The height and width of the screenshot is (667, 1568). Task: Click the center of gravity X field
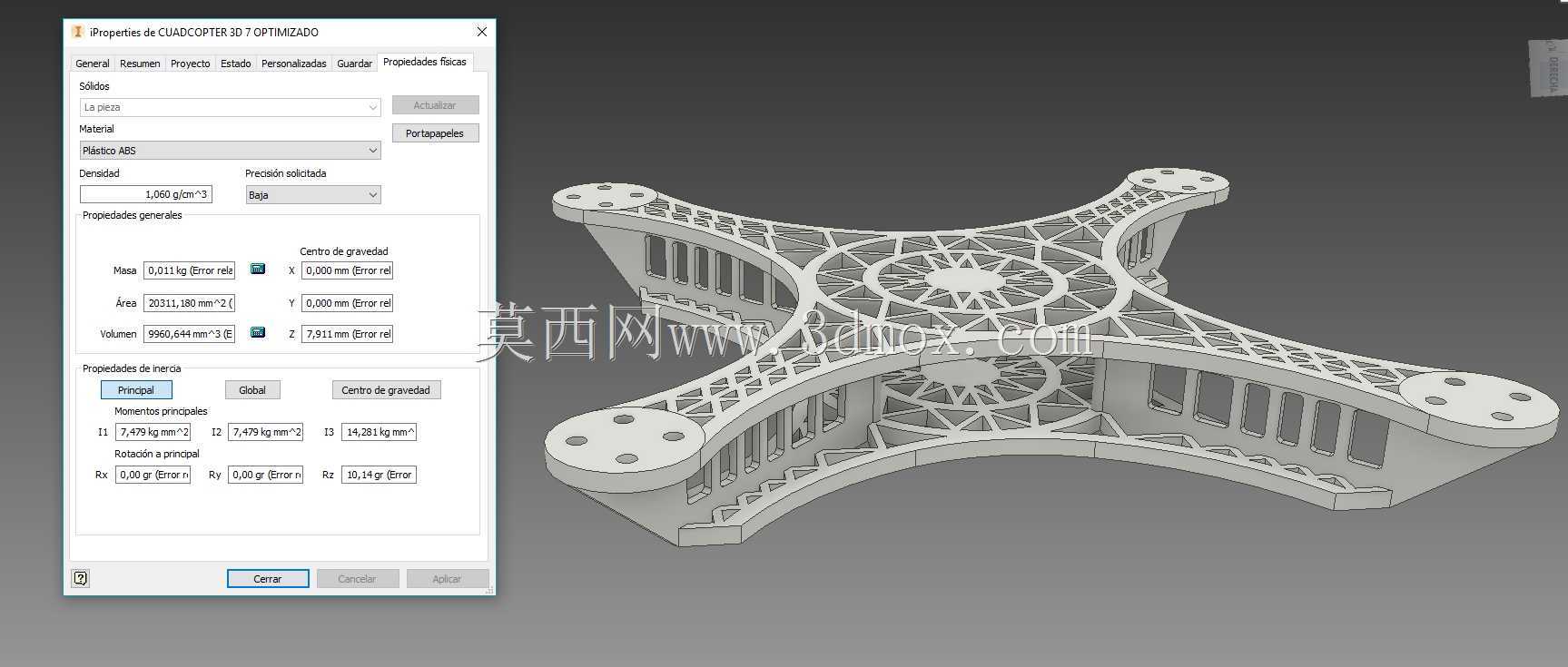click(x=348, y=270)
